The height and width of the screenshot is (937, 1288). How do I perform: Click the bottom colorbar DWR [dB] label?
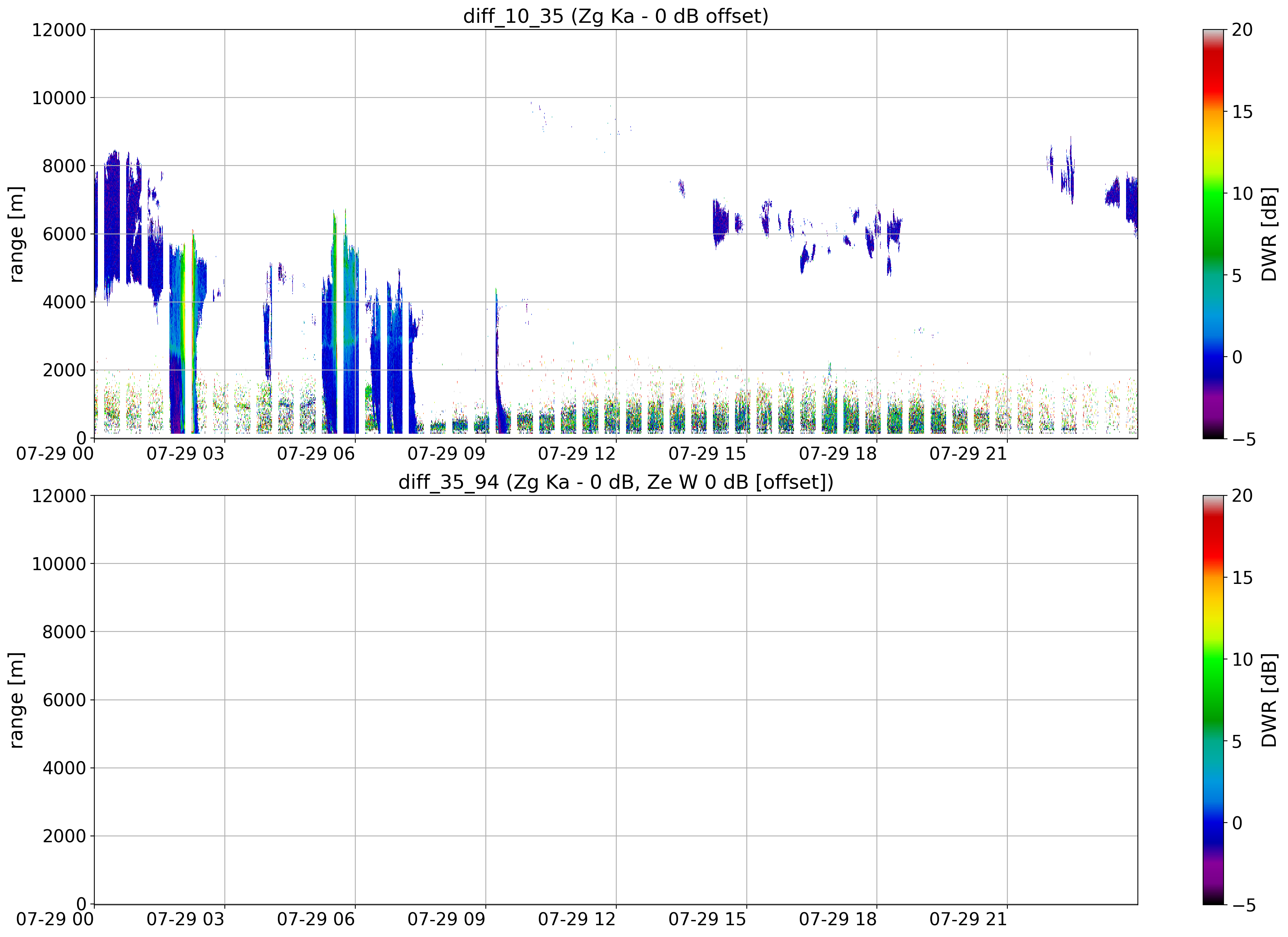pyautogui.click(x=1269, y=700)
